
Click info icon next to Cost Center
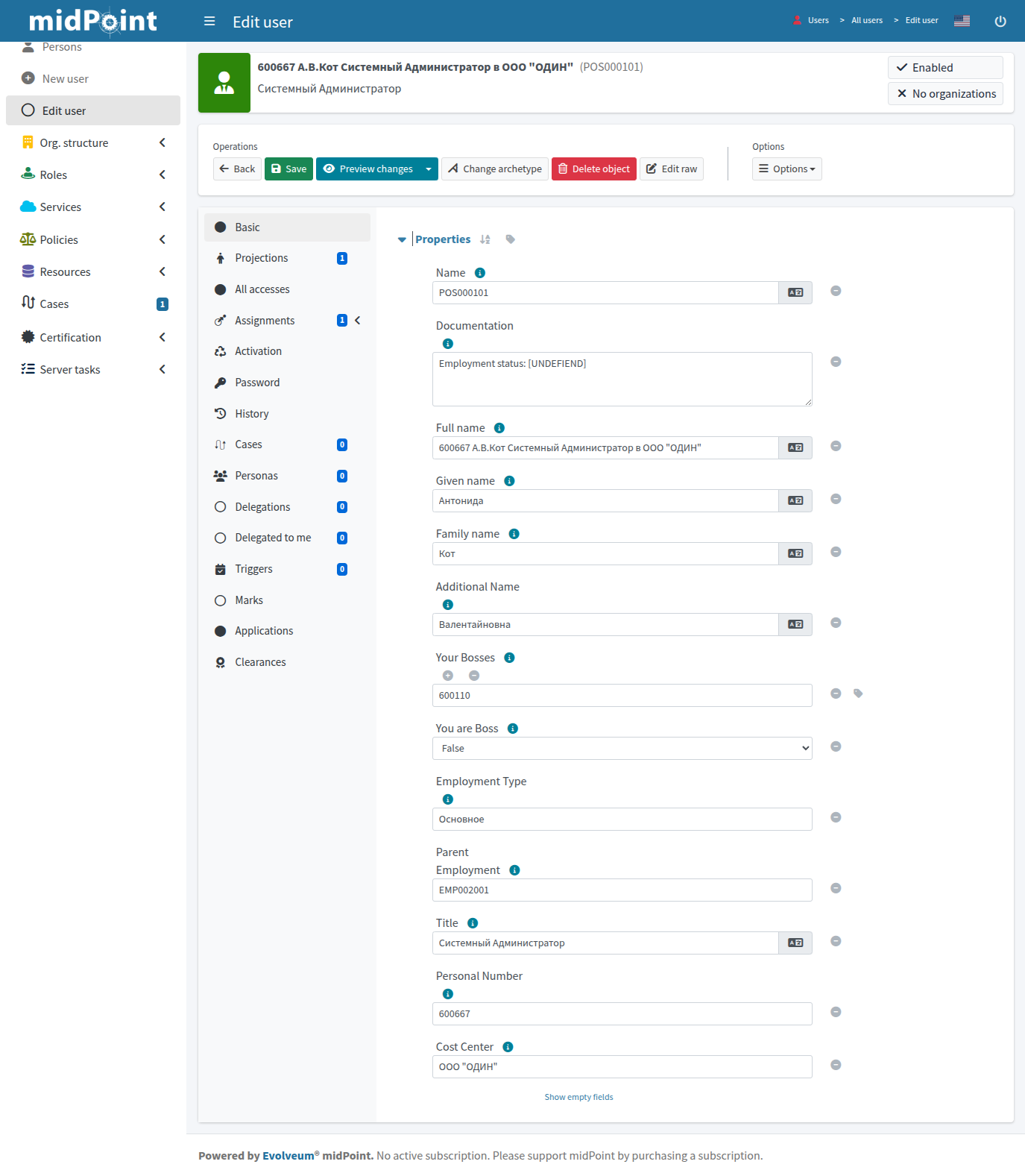coord(508,1047)
